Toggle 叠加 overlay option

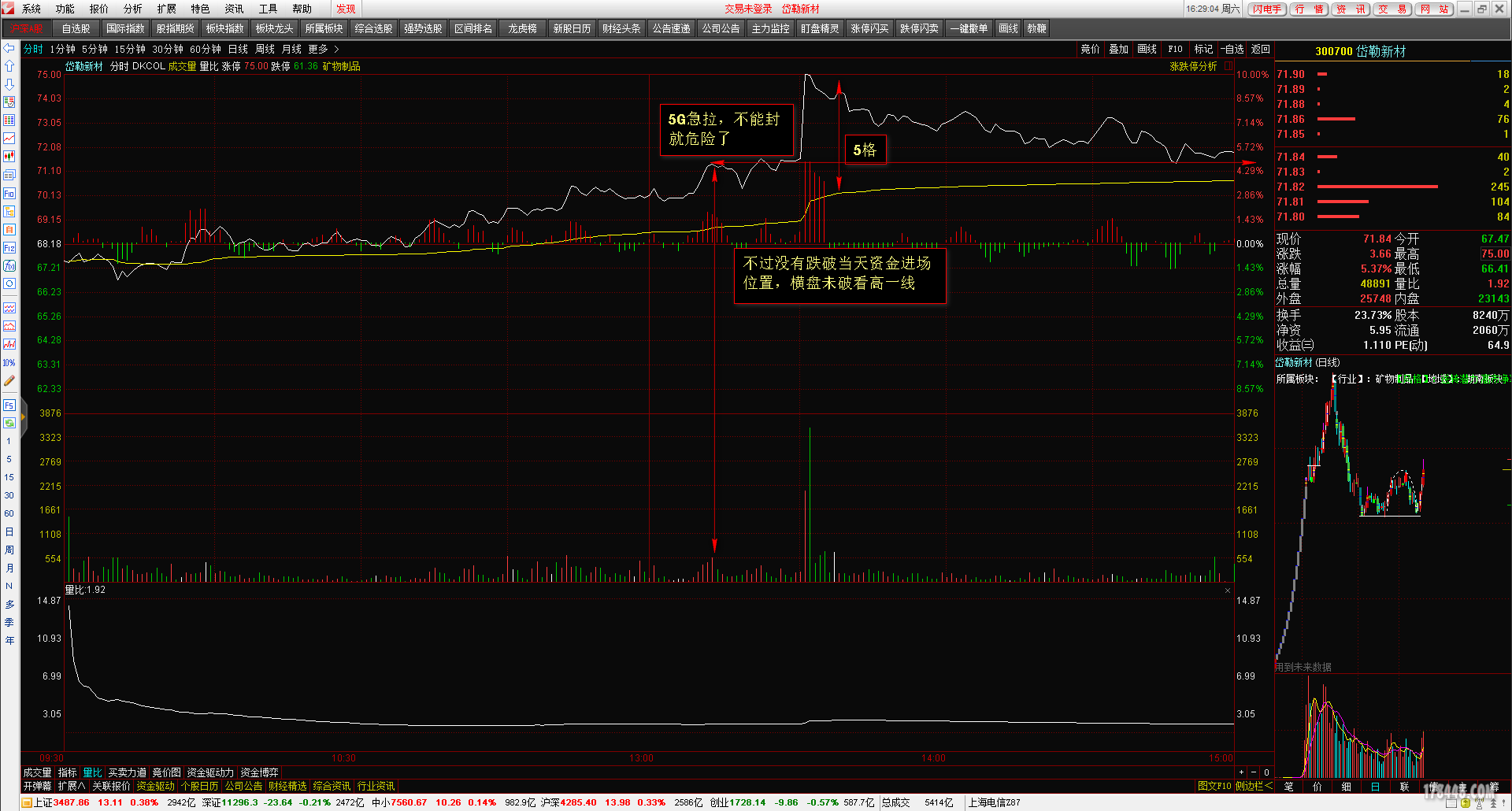[x=1118, y=49]
